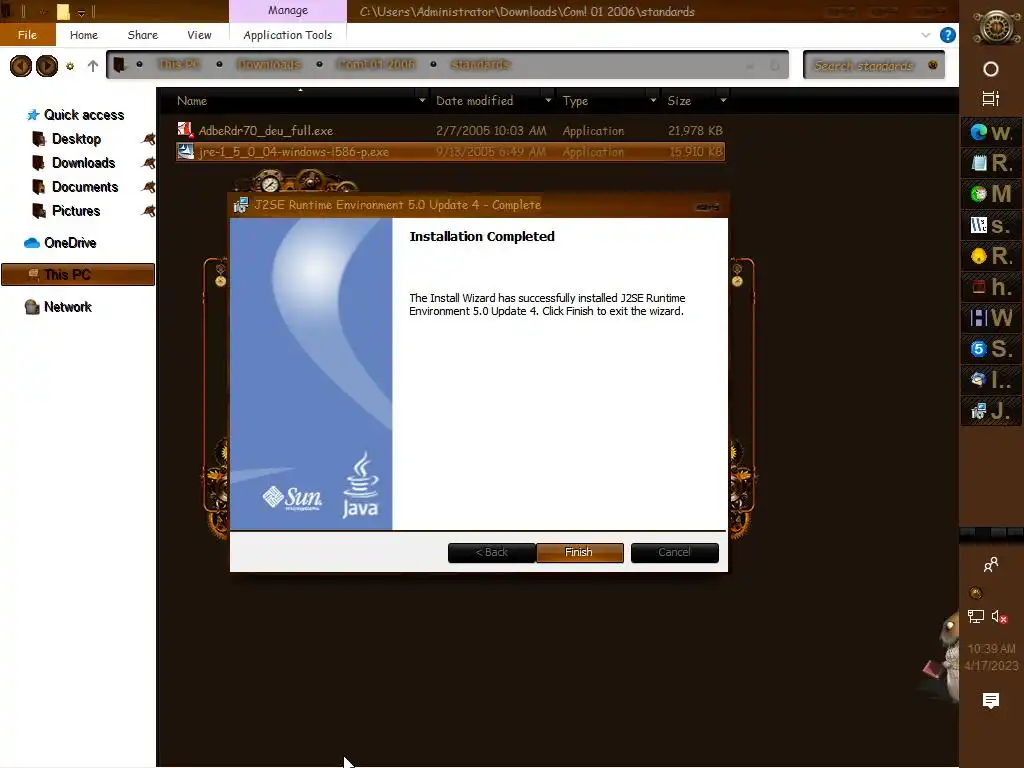The image size is (1024, 768).
Task: Click the folder icon in the address bar
Action: click(x=119, y=65)
